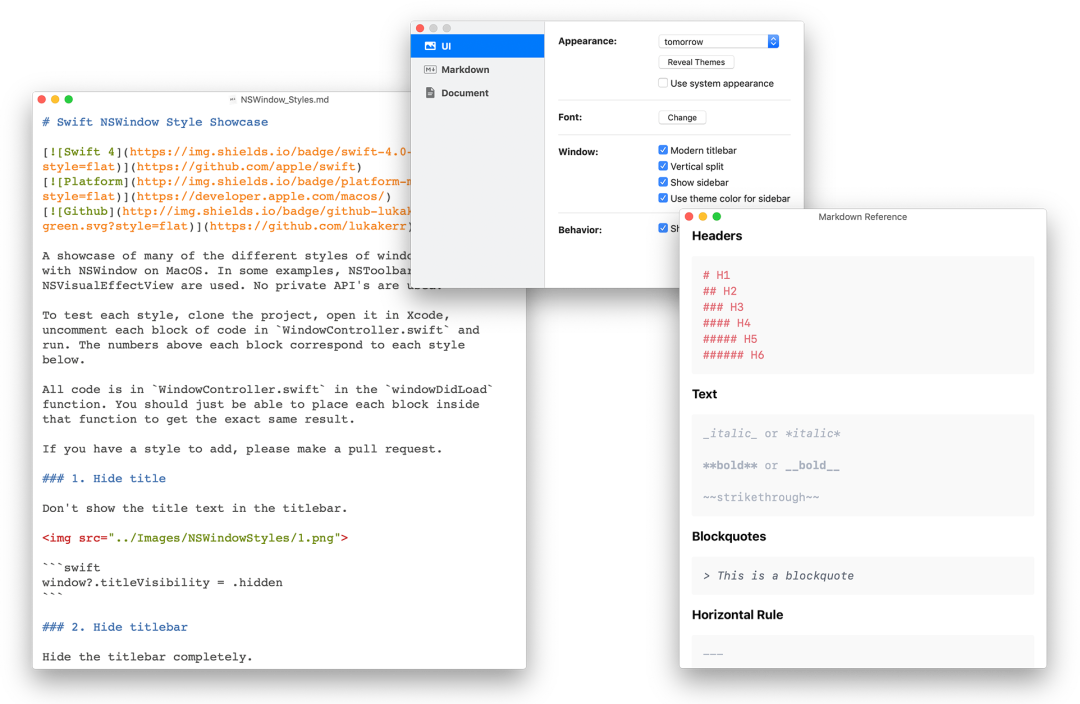Click the '# H1' line in Markdown Reference
1080x704 pixels.
click(716, 275)
